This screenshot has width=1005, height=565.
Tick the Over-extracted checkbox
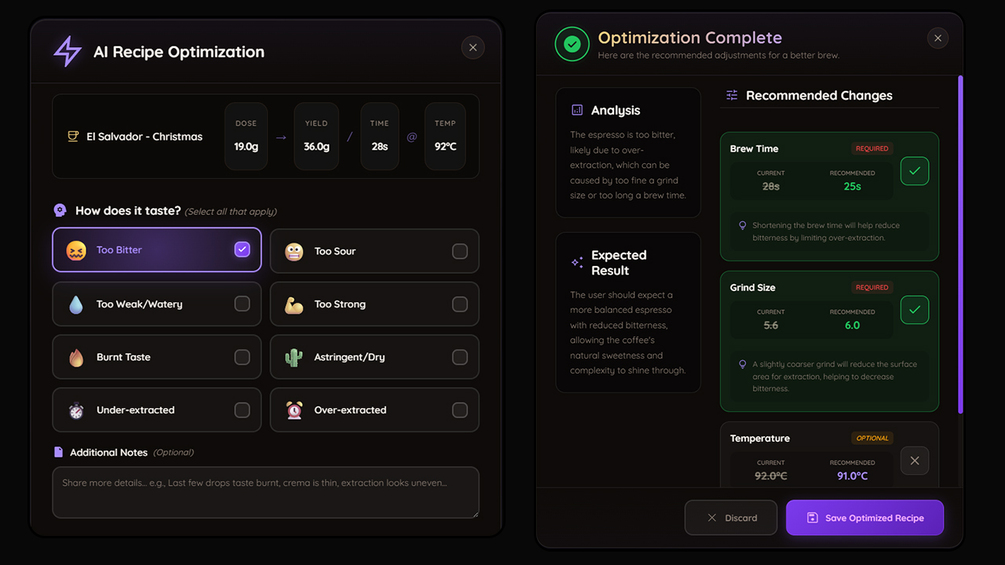point(459,410)
